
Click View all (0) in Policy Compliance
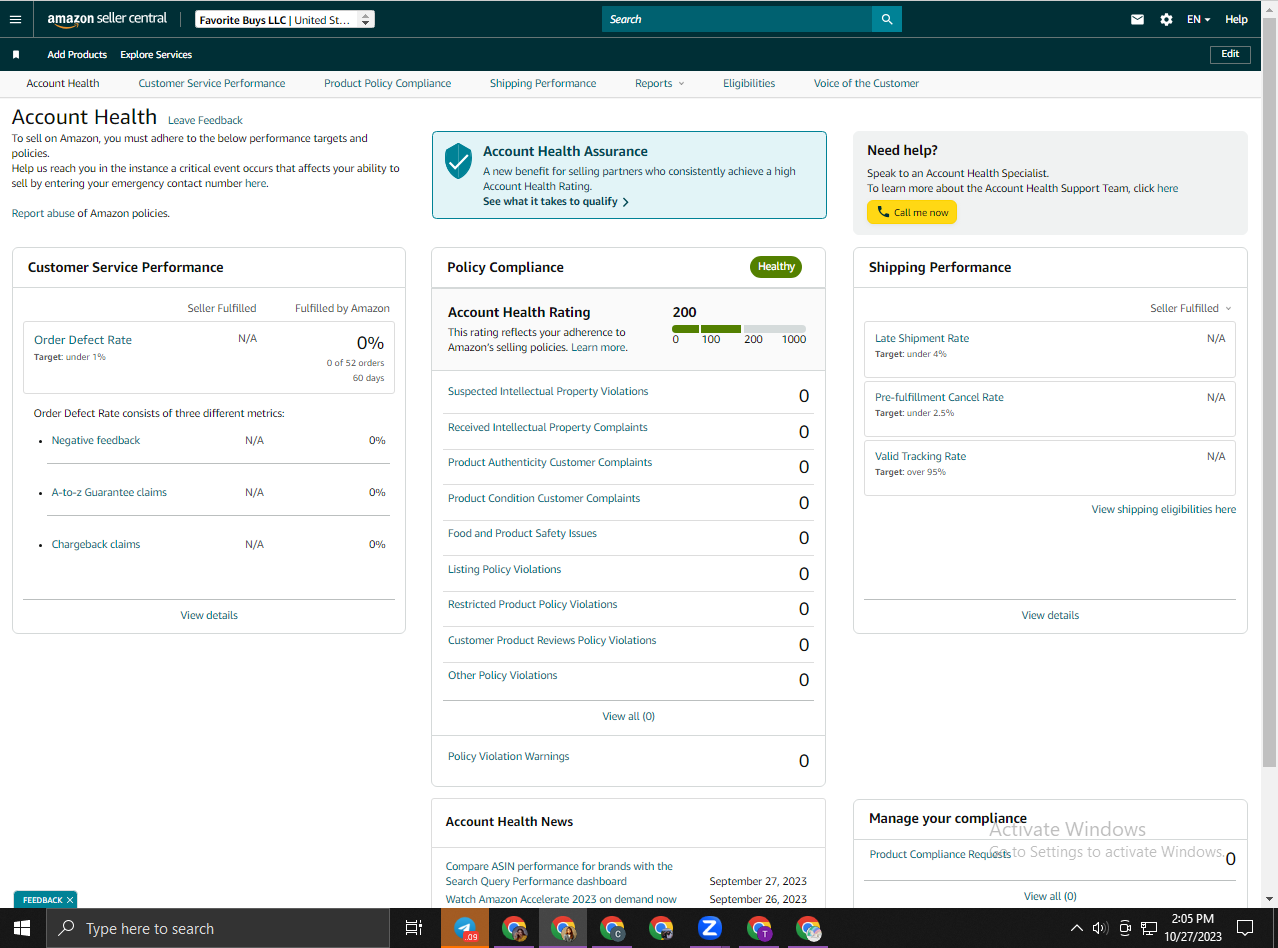click(628, 717)
